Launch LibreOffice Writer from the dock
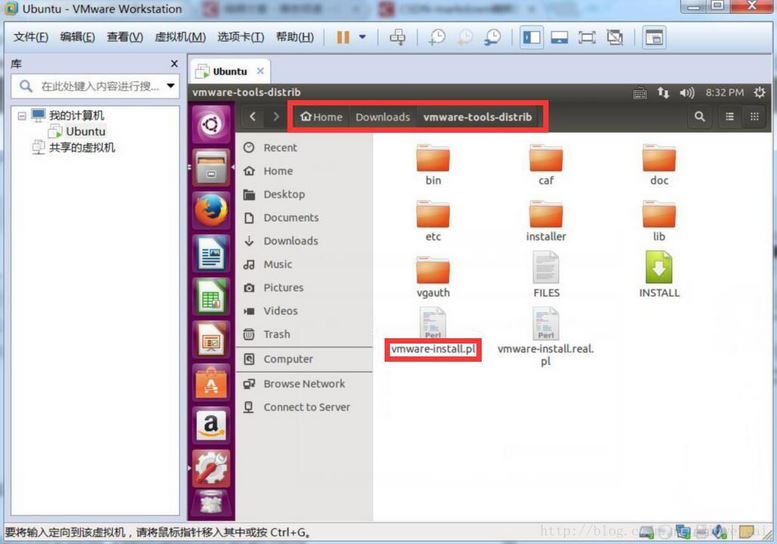The height and width of the screenshot is (544, 777). (x=210, y=255)
